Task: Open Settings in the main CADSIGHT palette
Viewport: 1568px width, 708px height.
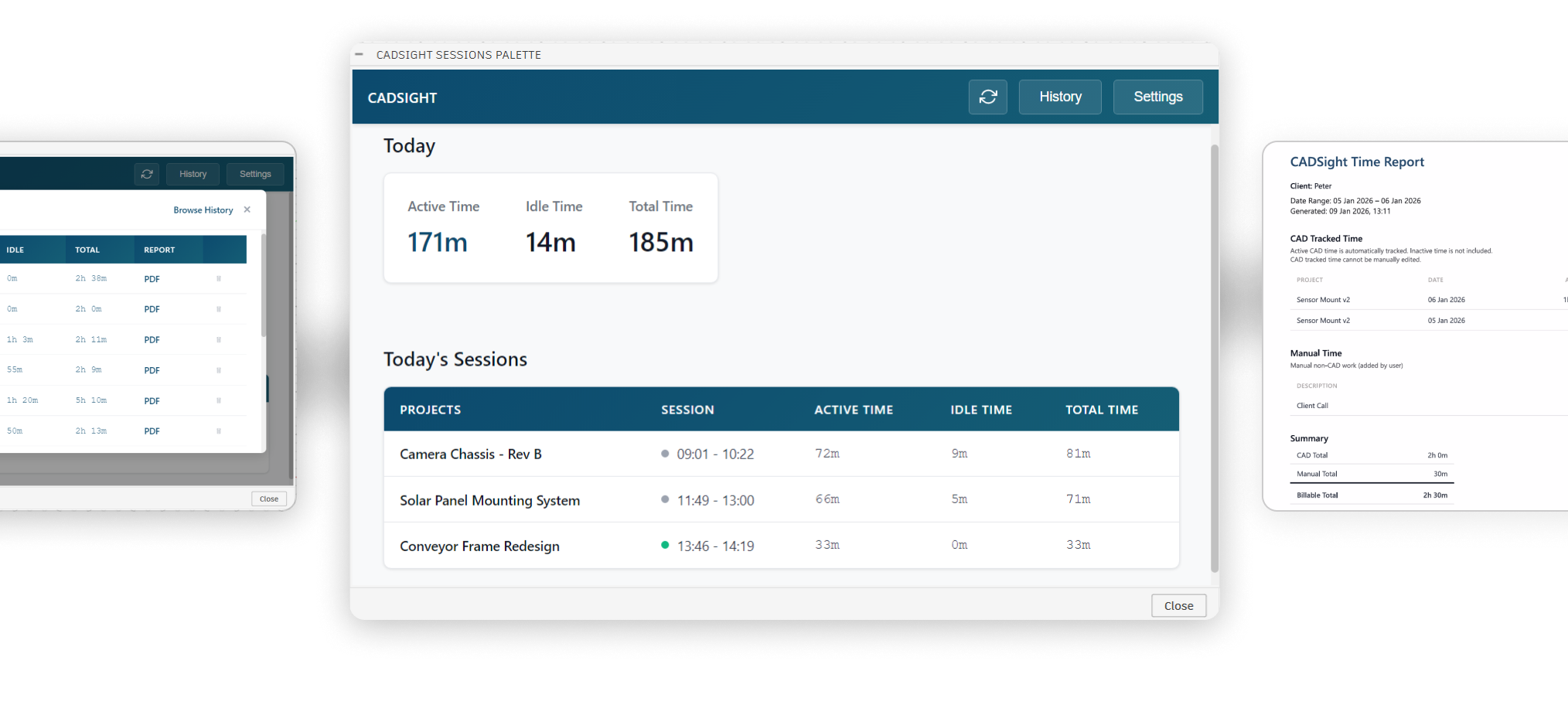Action: (x=1157, y=97)
